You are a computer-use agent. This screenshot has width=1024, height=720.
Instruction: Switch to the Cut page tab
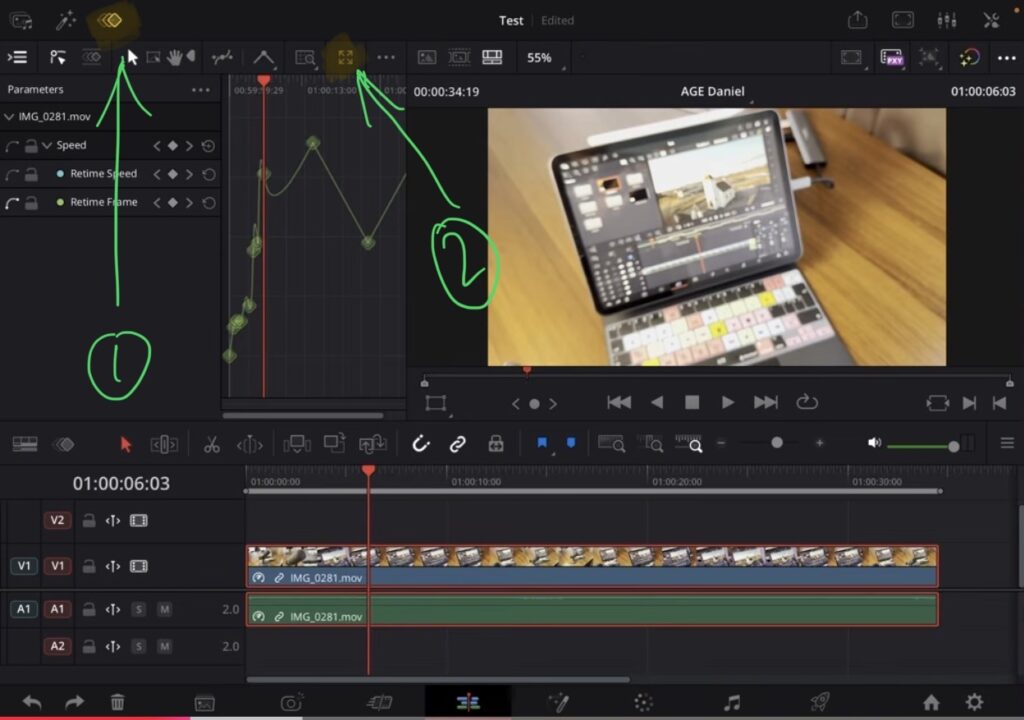click(x=379, y=702)
